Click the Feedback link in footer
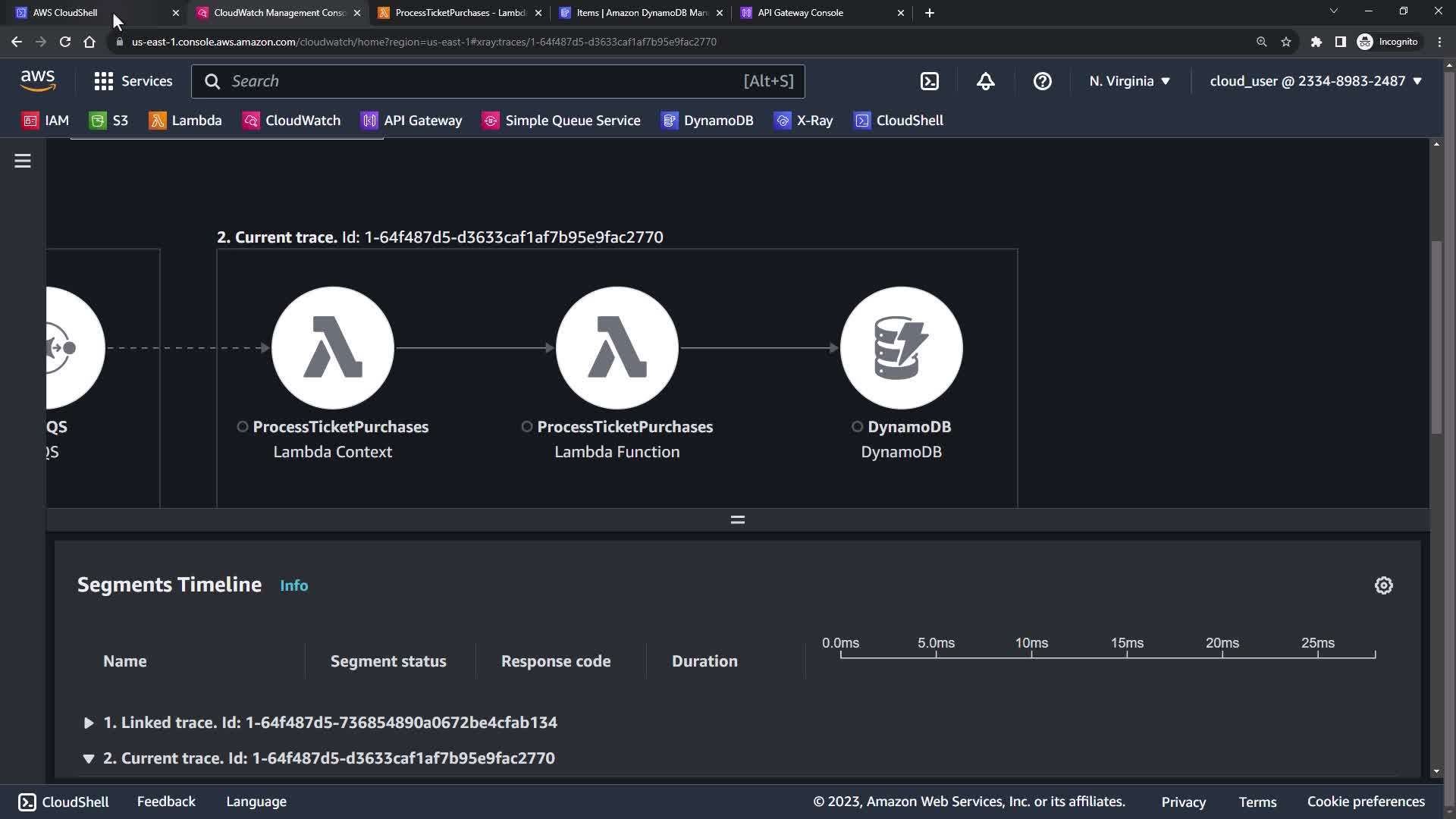Image resolution: width=1456 pixels, height=819 pixels. coord(166,802)
